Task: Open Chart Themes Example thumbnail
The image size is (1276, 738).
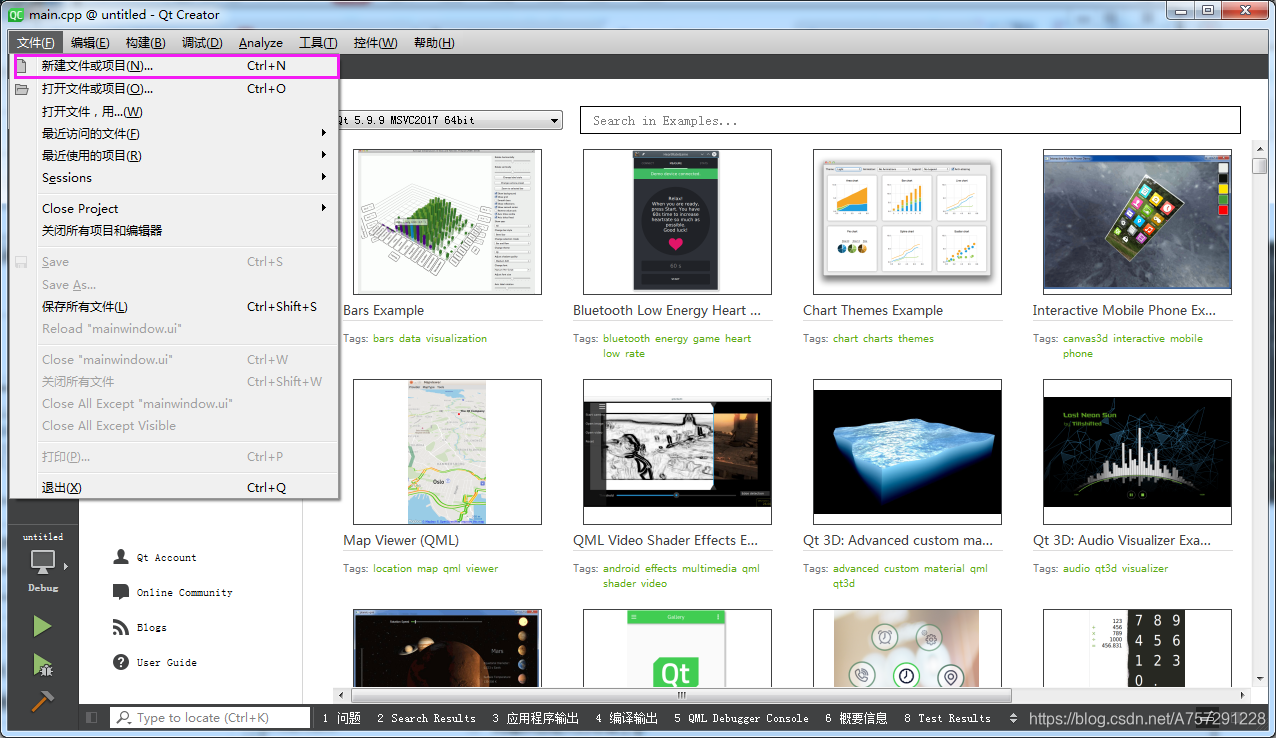Action: (907, 222)
